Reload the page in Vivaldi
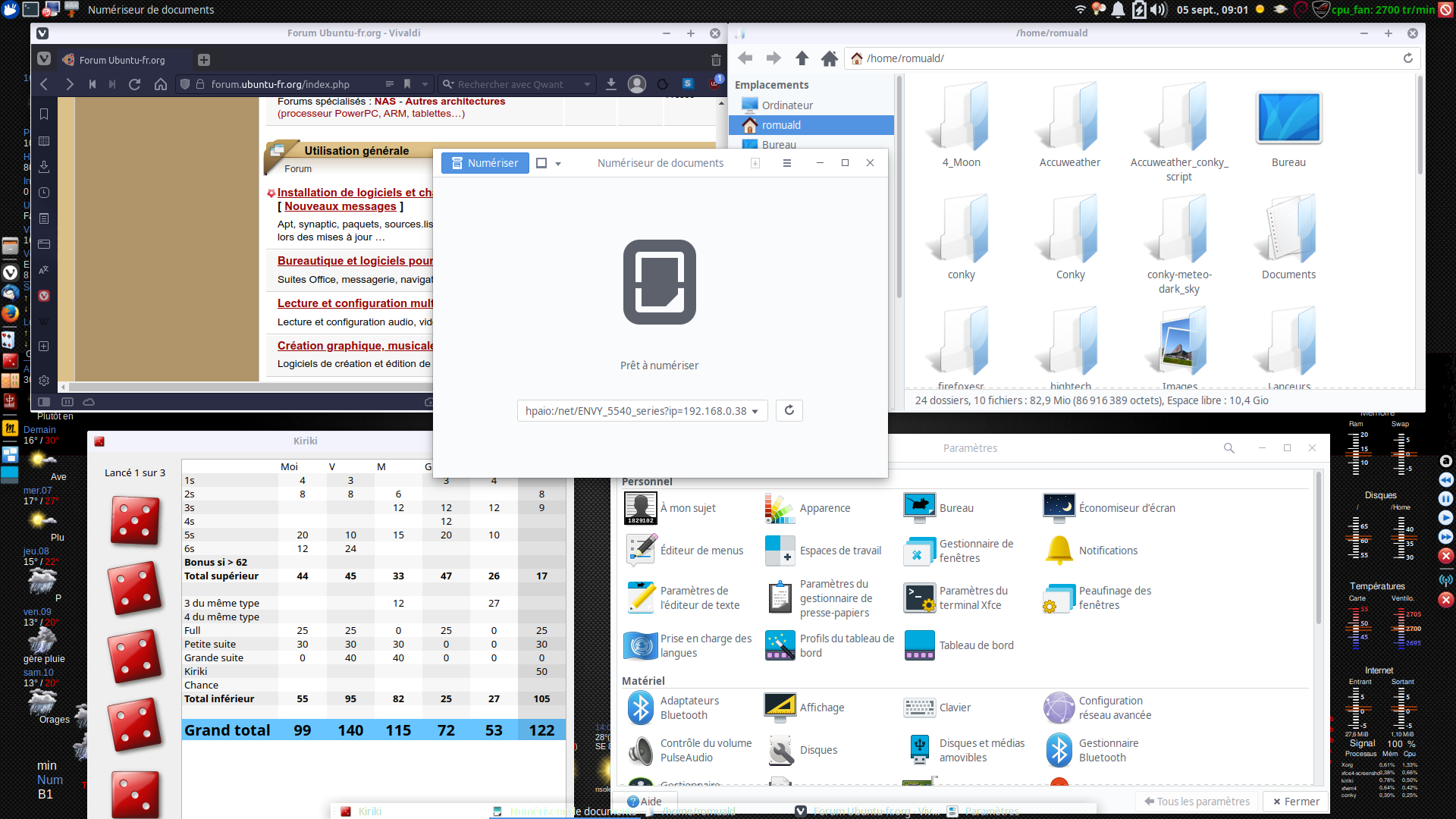Screen dimensions: 1456x819 135,84
